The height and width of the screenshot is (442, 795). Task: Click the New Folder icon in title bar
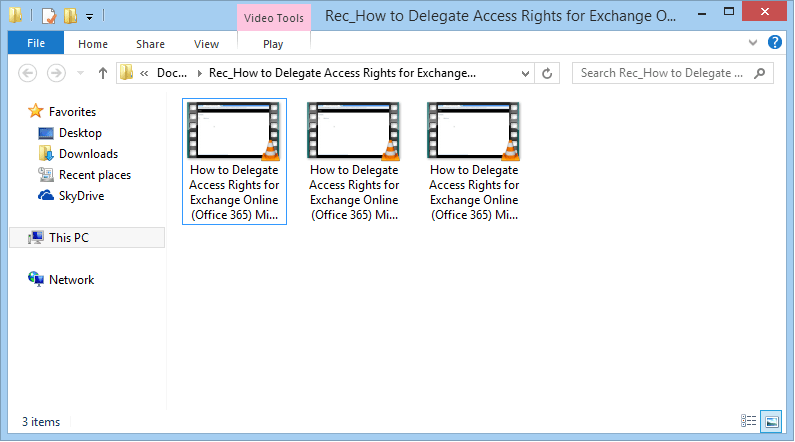pyautogui.click(x=69, y=16)
